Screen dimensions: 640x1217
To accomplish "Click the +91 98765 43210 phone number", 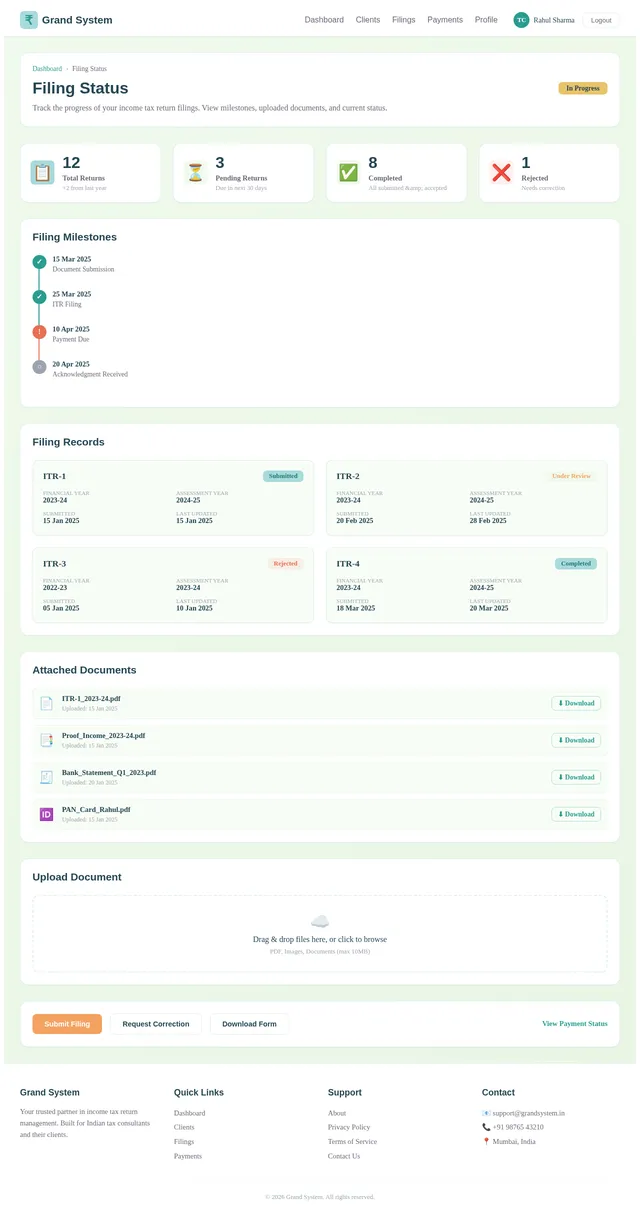I will tap(518, 1127).
